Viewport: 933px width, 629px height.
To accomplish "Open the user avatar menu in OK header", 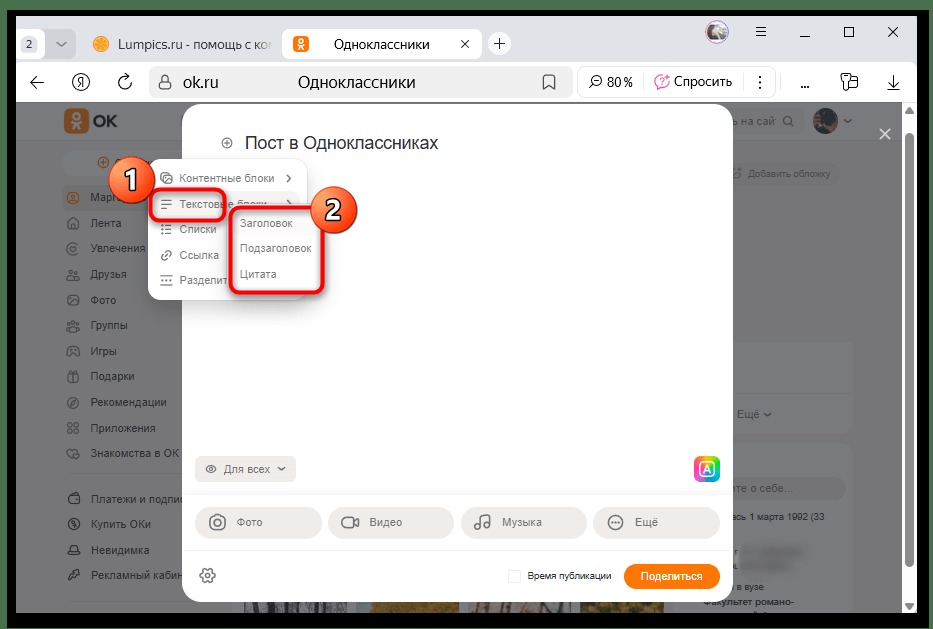I will [832, 121].
